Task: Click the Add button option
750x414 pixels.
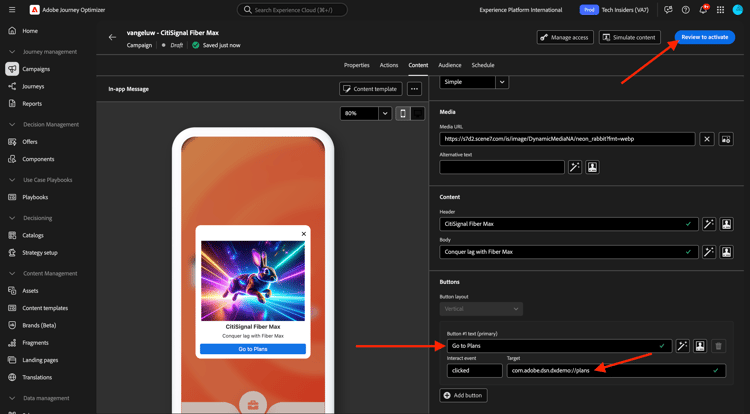Action: coord(465,395)
